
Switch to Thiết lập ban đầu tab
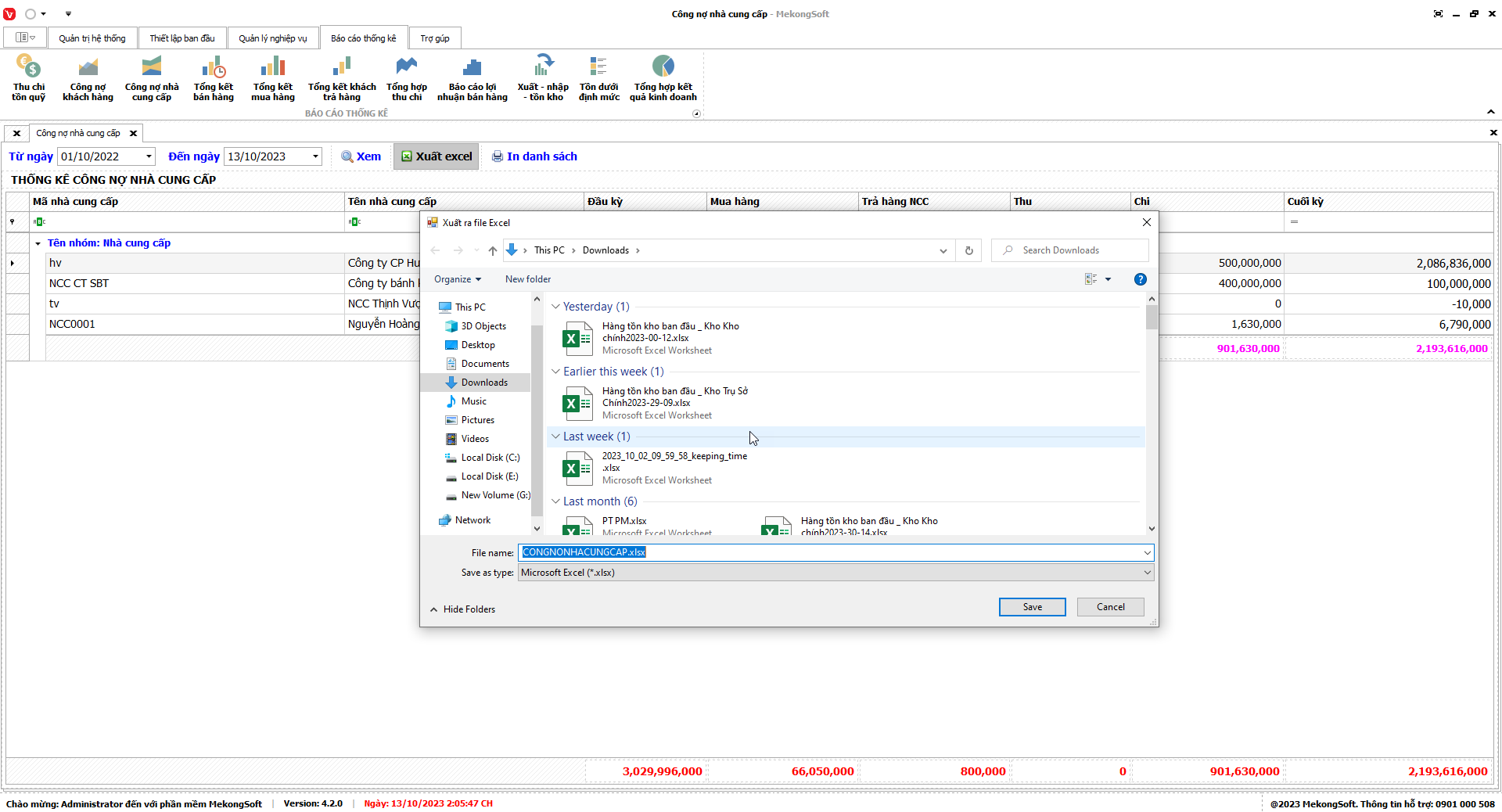(x=181, y=38)
